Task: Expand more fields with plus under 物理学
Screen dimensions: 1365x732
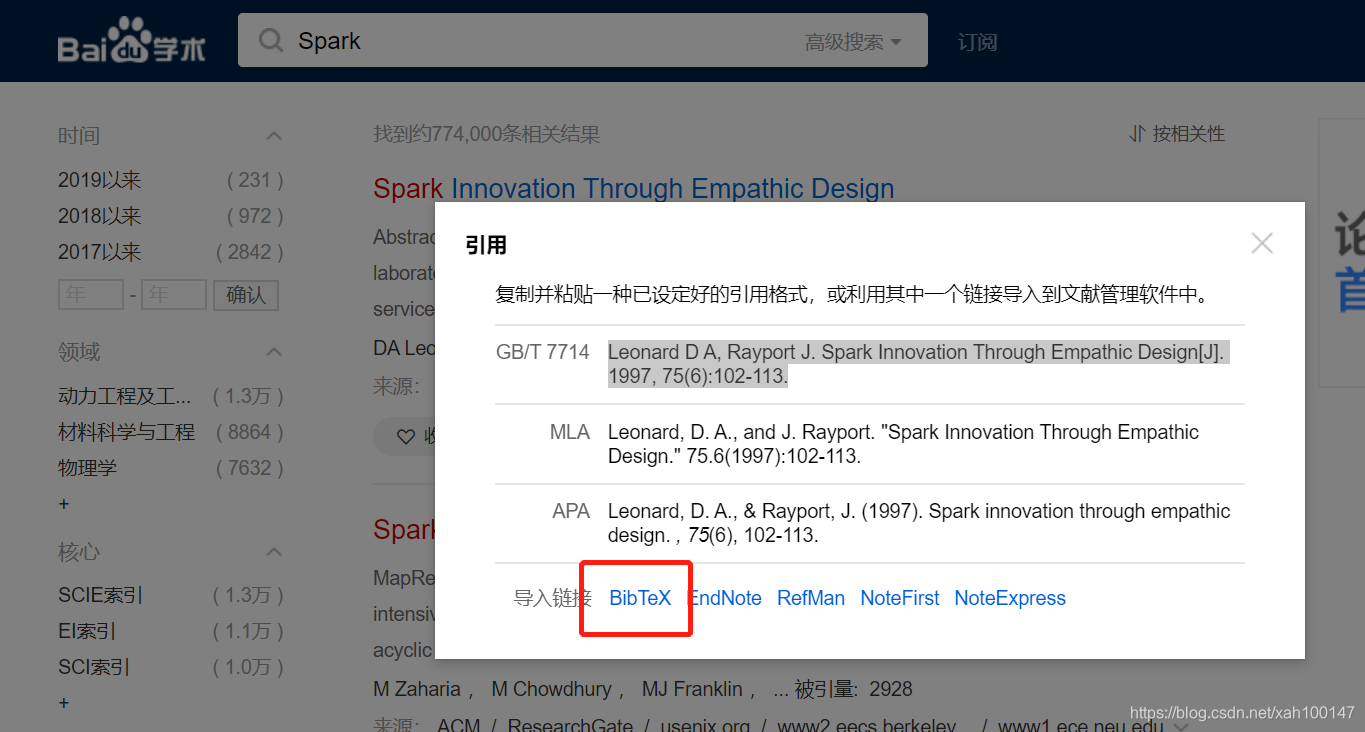Action: [64, 504]
